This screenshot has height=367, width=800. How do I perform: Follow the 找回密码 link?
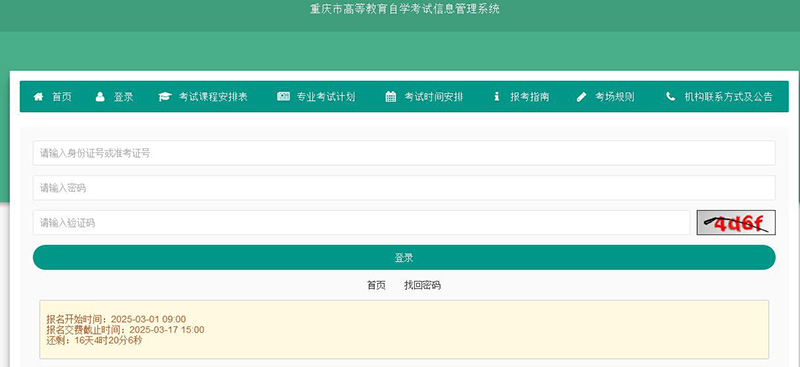422,285
